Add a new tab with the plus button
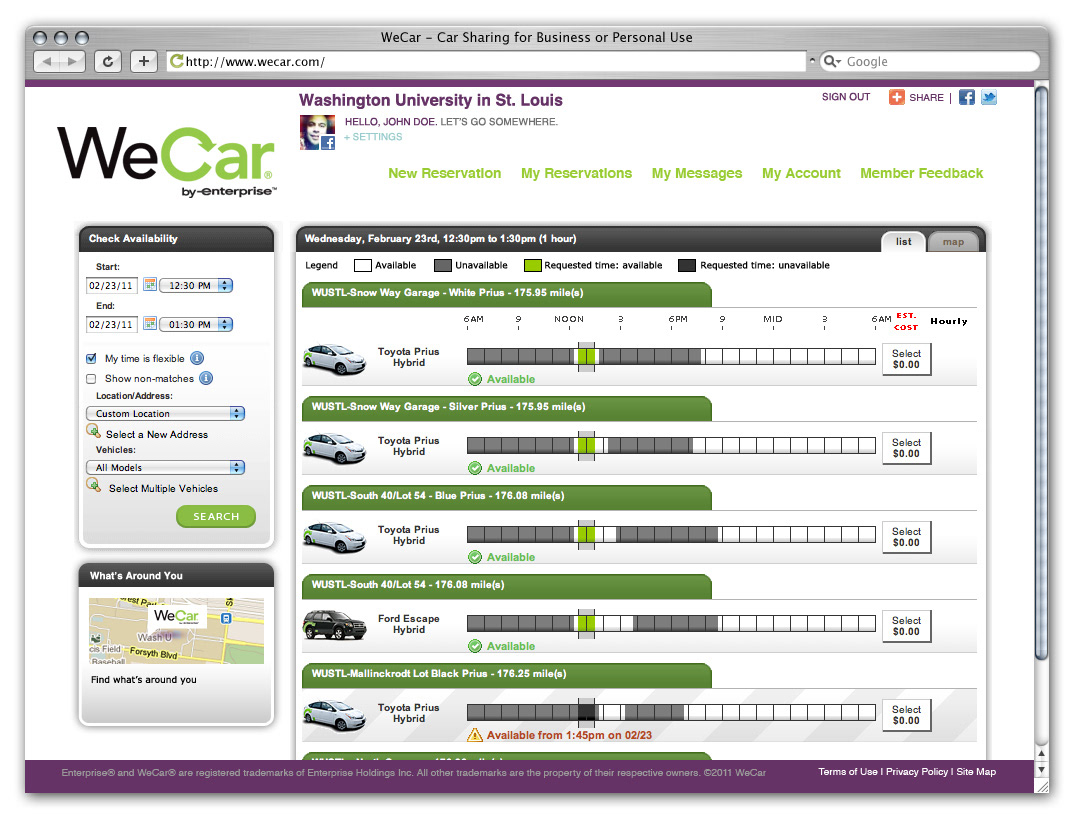 (144, 62)
